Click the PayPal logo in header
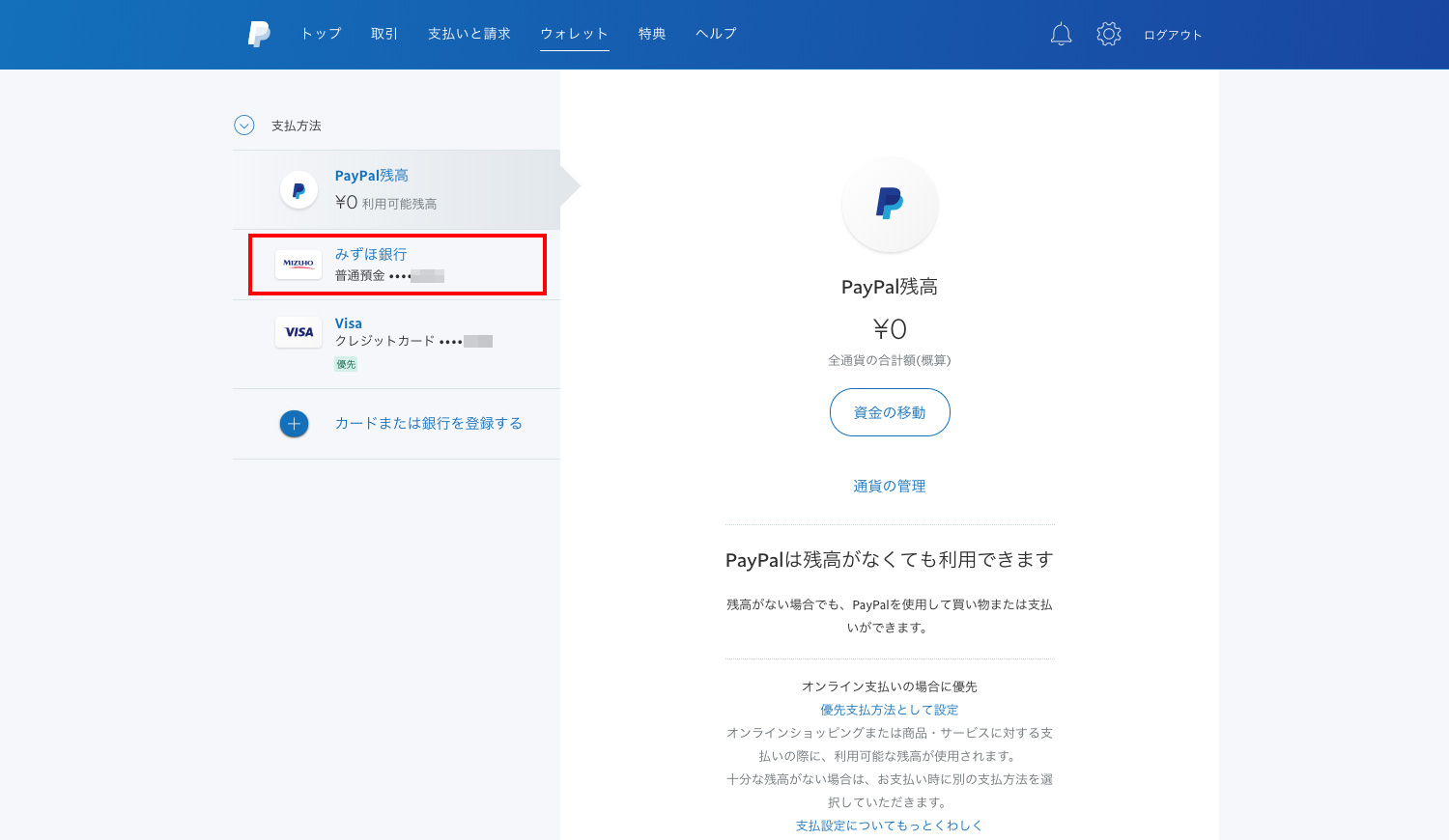Viewport: 1449px width, 840px height. pos(259,34)
